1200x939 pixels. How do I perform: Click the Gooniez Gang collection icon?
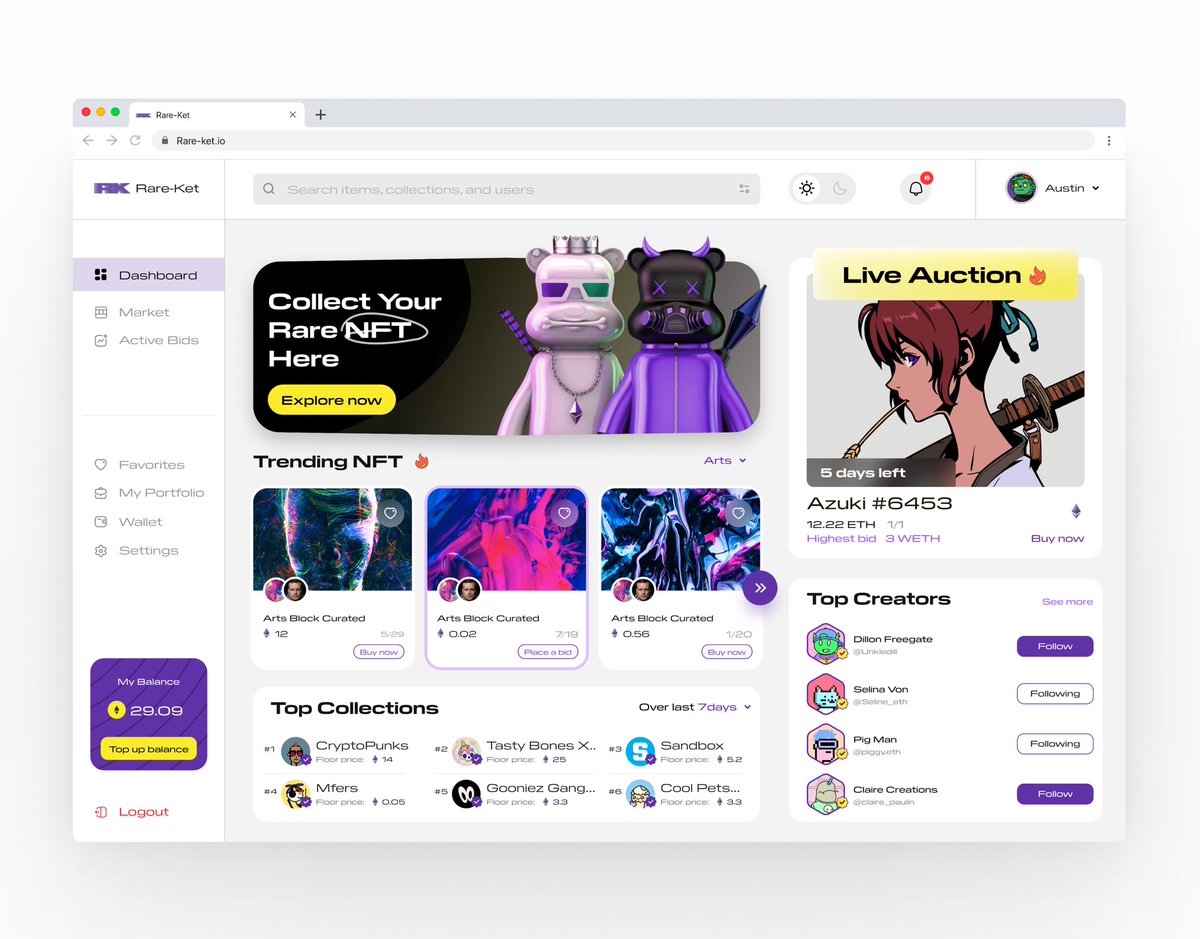467,795
